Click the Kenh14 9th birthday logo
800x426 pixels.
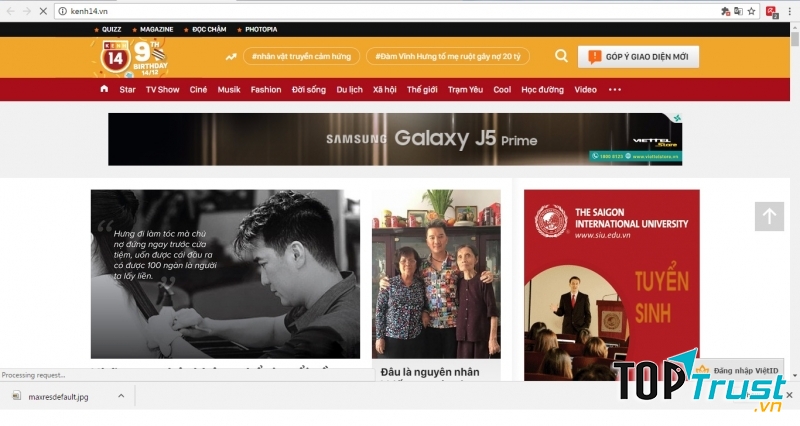click(134, 57)
